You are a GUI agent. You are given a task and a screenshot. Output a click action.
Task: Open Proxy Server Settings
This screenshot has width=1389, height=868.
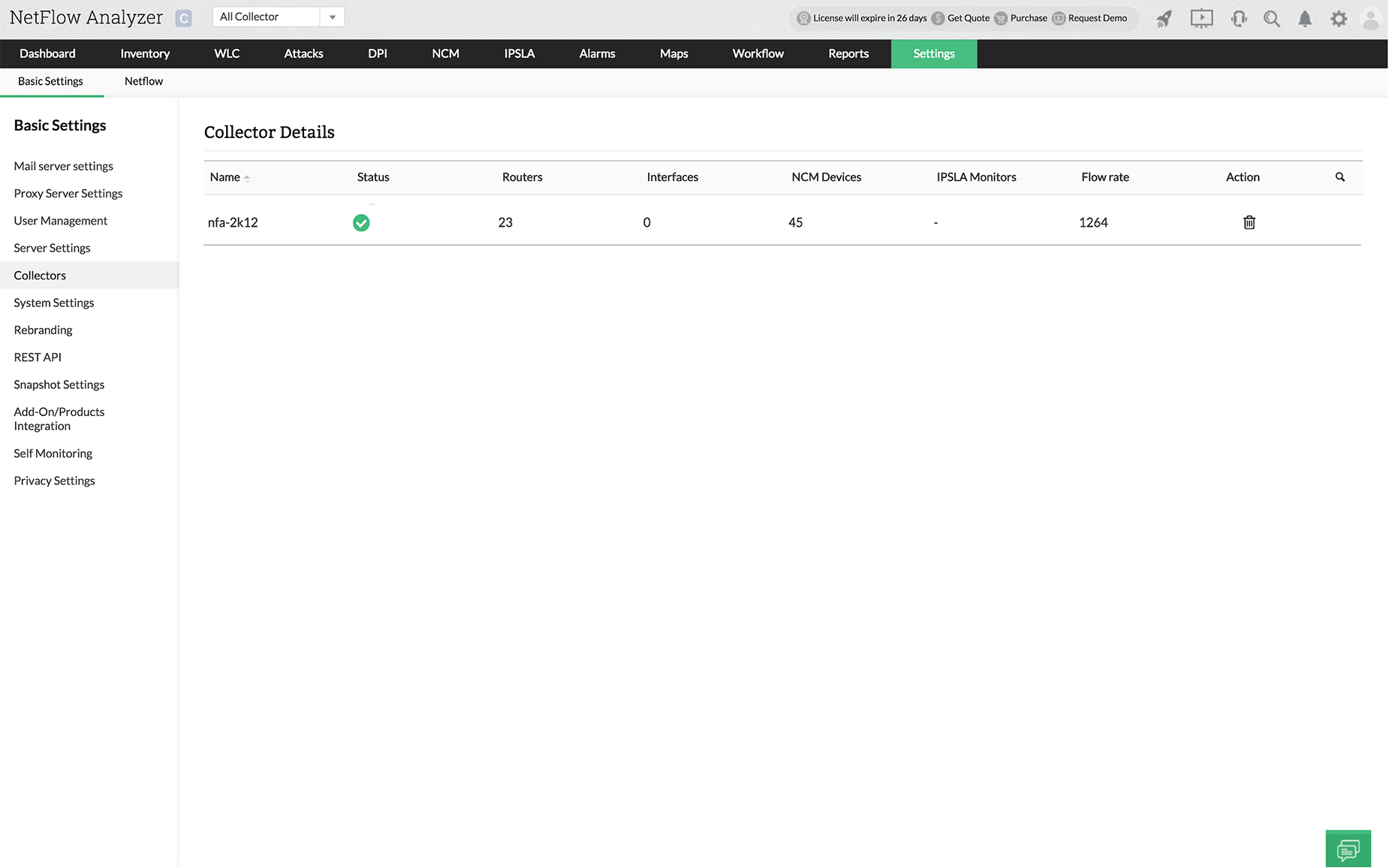click(68, 193)
